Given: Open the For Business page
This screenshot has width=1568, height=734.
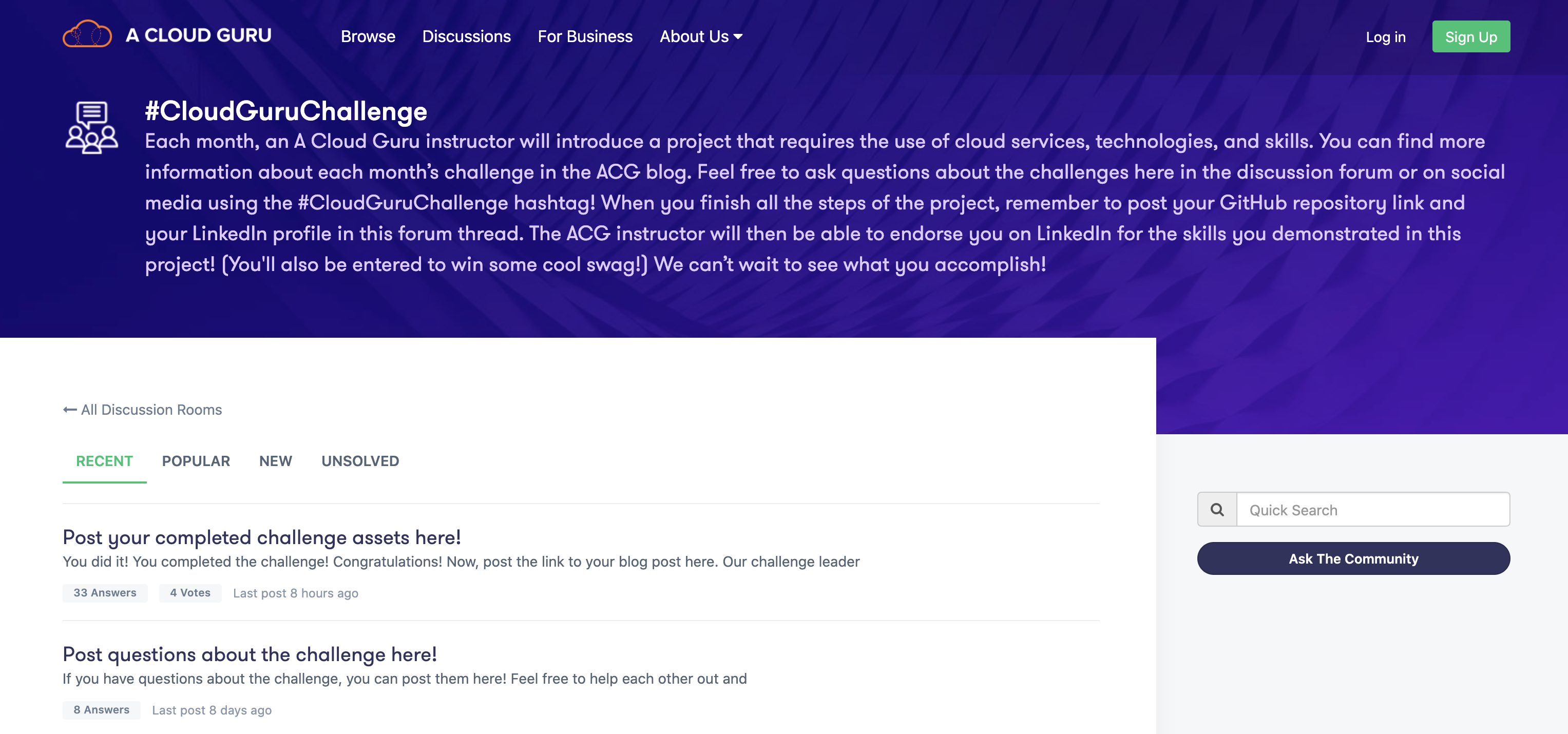Looking at the screenshot, I should click(585, 36).
